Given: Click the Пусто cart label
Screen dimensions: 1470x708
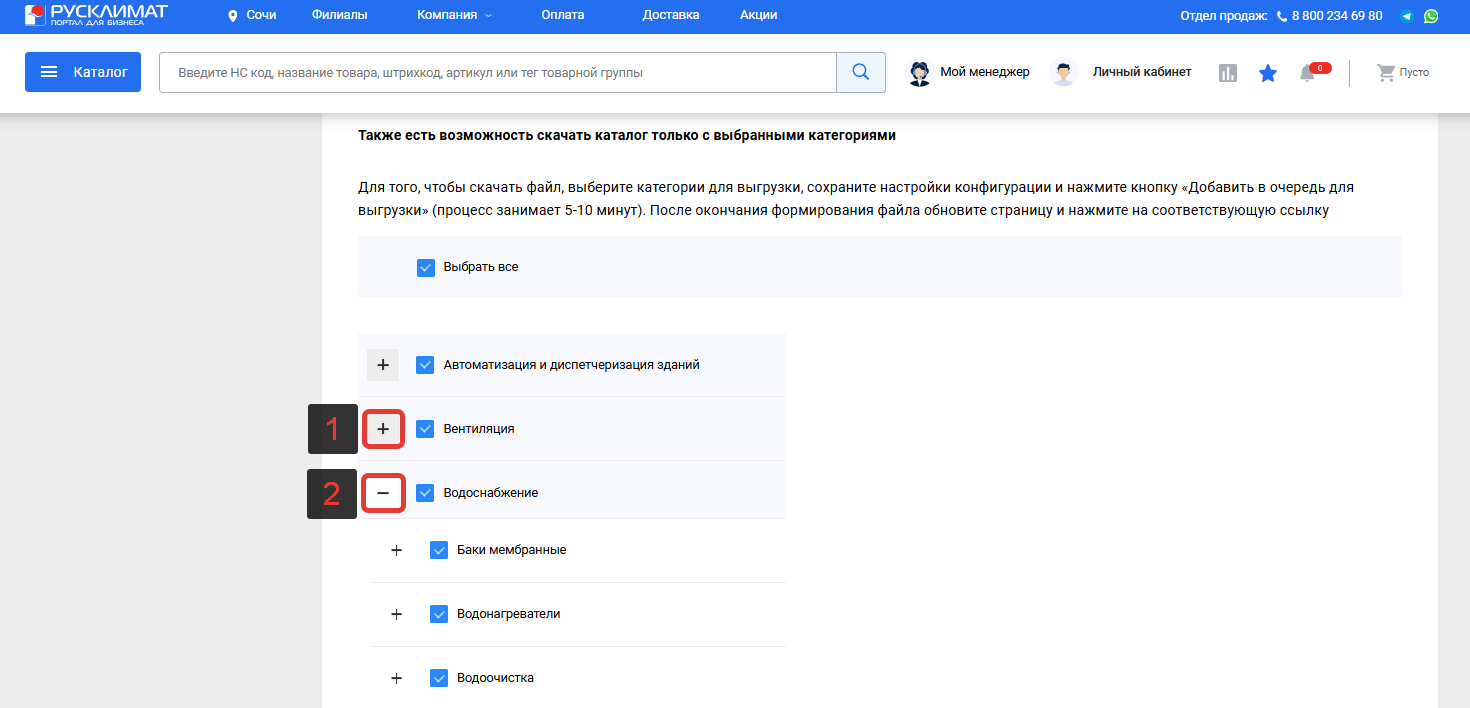Looking at the screenshot, I should pyautogui.click(x=1414, y=73).
